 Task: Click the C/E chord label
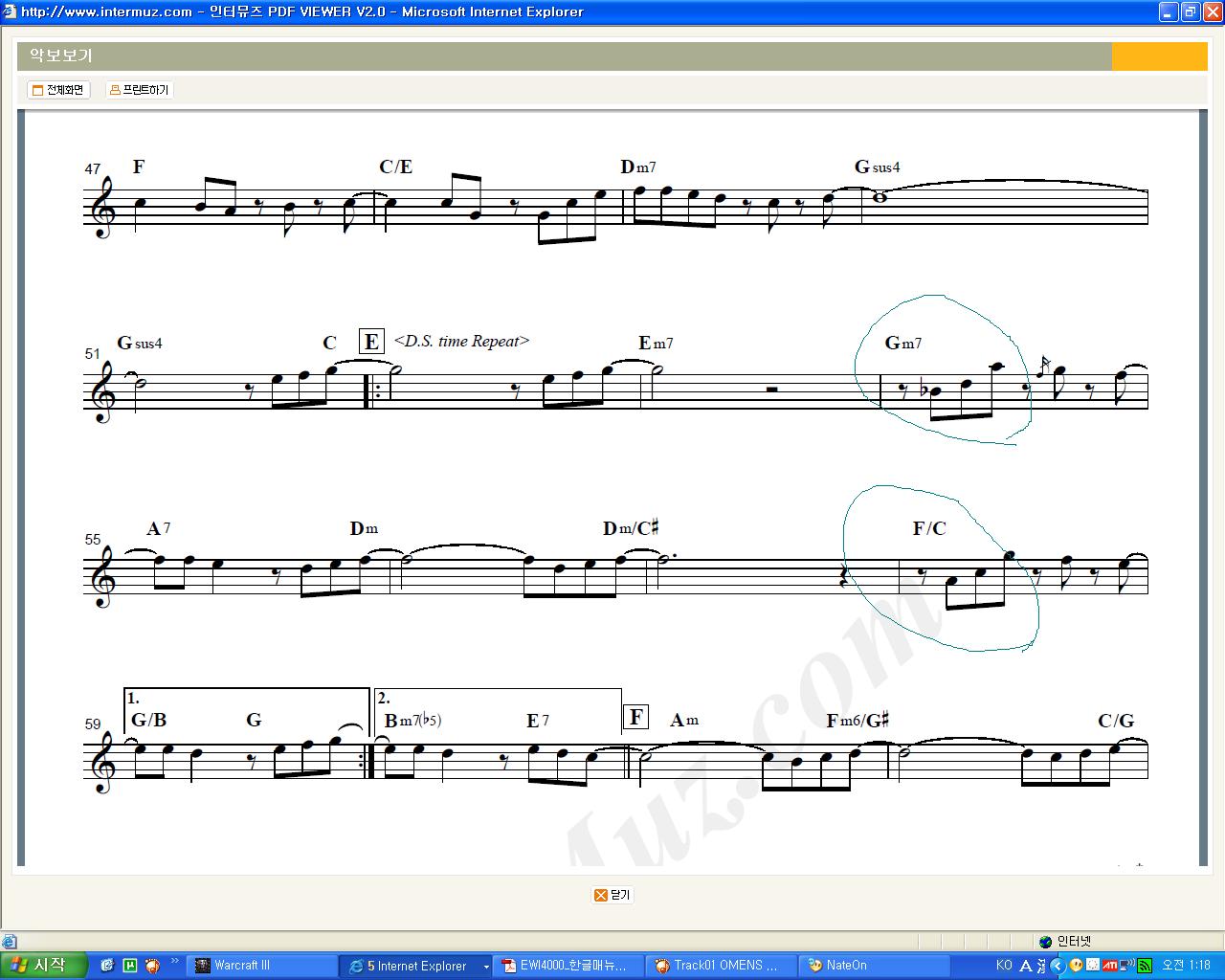pyautogui.click(x=396, y=167)
